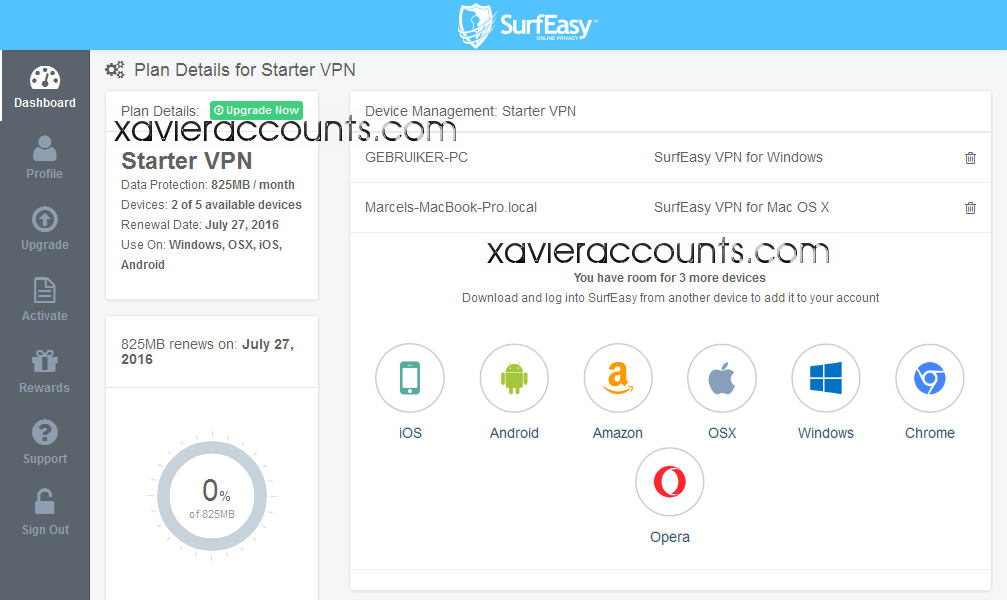Open the Rewards gift section
1007x600 pixels.
point(44,371)
